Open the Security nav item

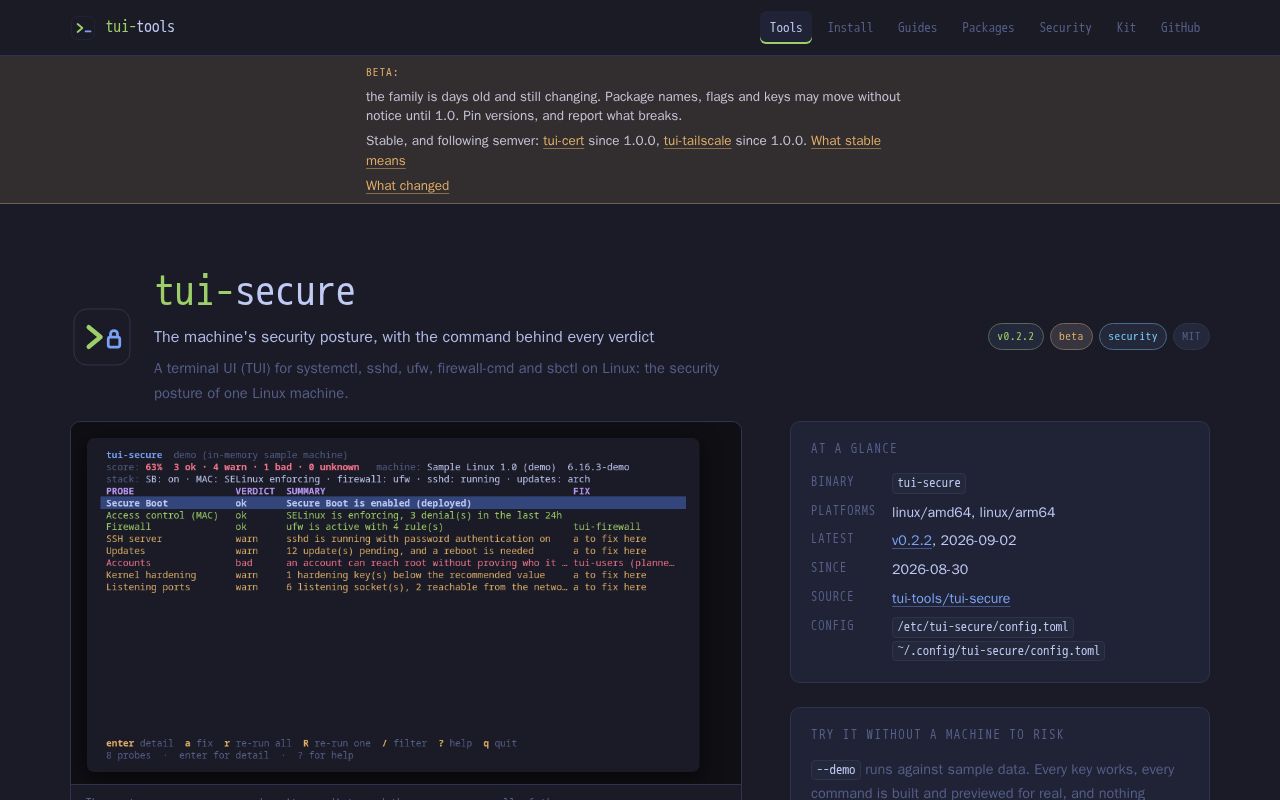(x=1065, y=27)
